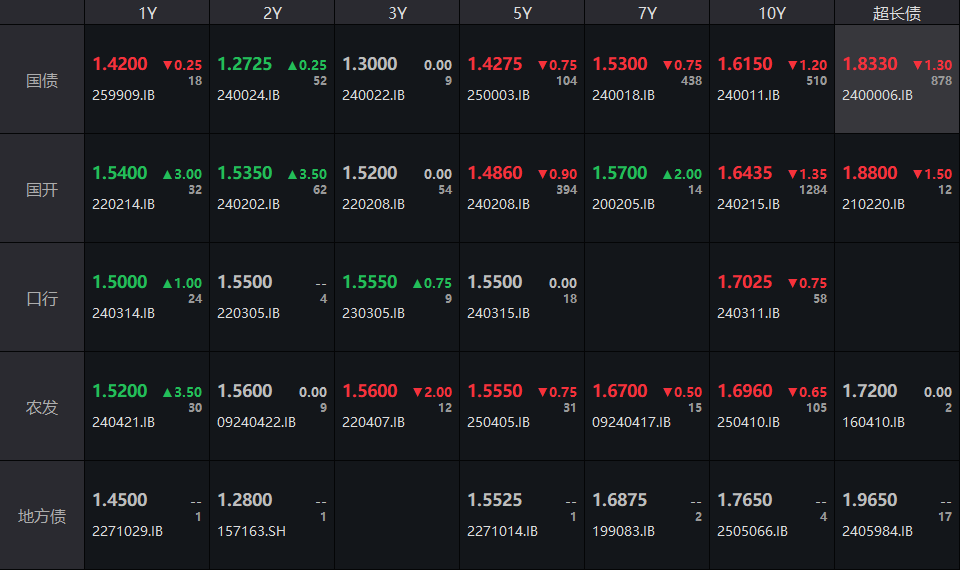Click bond code 09240422.IB
The height and width of the screenshot is (570, 960).
[x=256, y=422]
